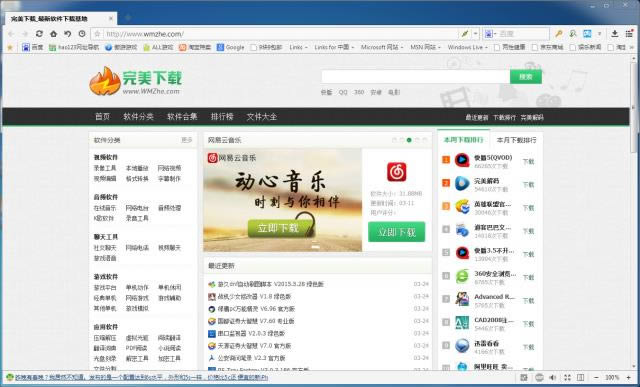The image size is (640, 387).
Task: Switch to the 本月下载排行 tab
Action: [516, 140]
